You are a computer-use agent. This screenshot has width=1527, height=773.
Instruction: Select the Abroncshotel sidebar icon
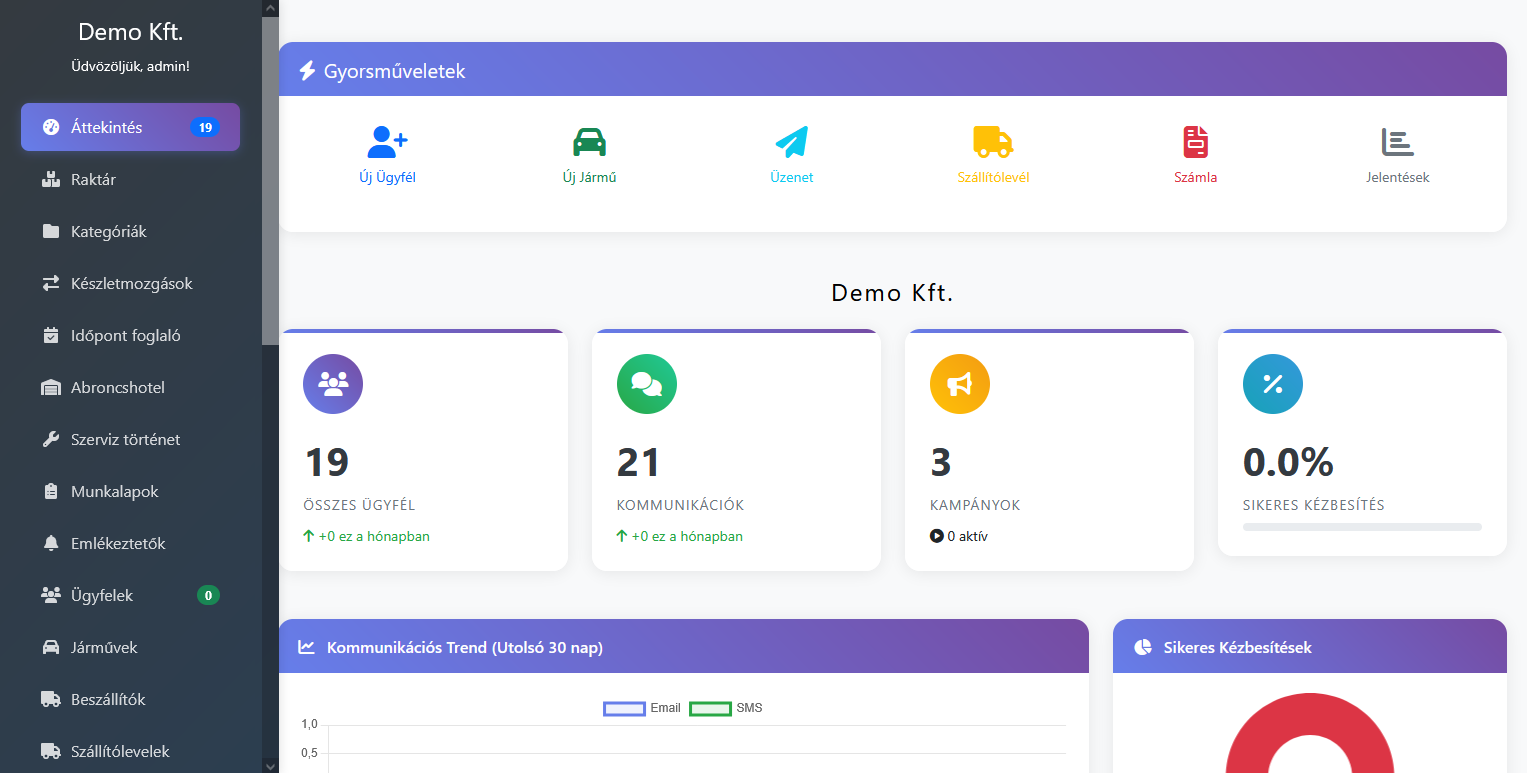click(51, 387)
